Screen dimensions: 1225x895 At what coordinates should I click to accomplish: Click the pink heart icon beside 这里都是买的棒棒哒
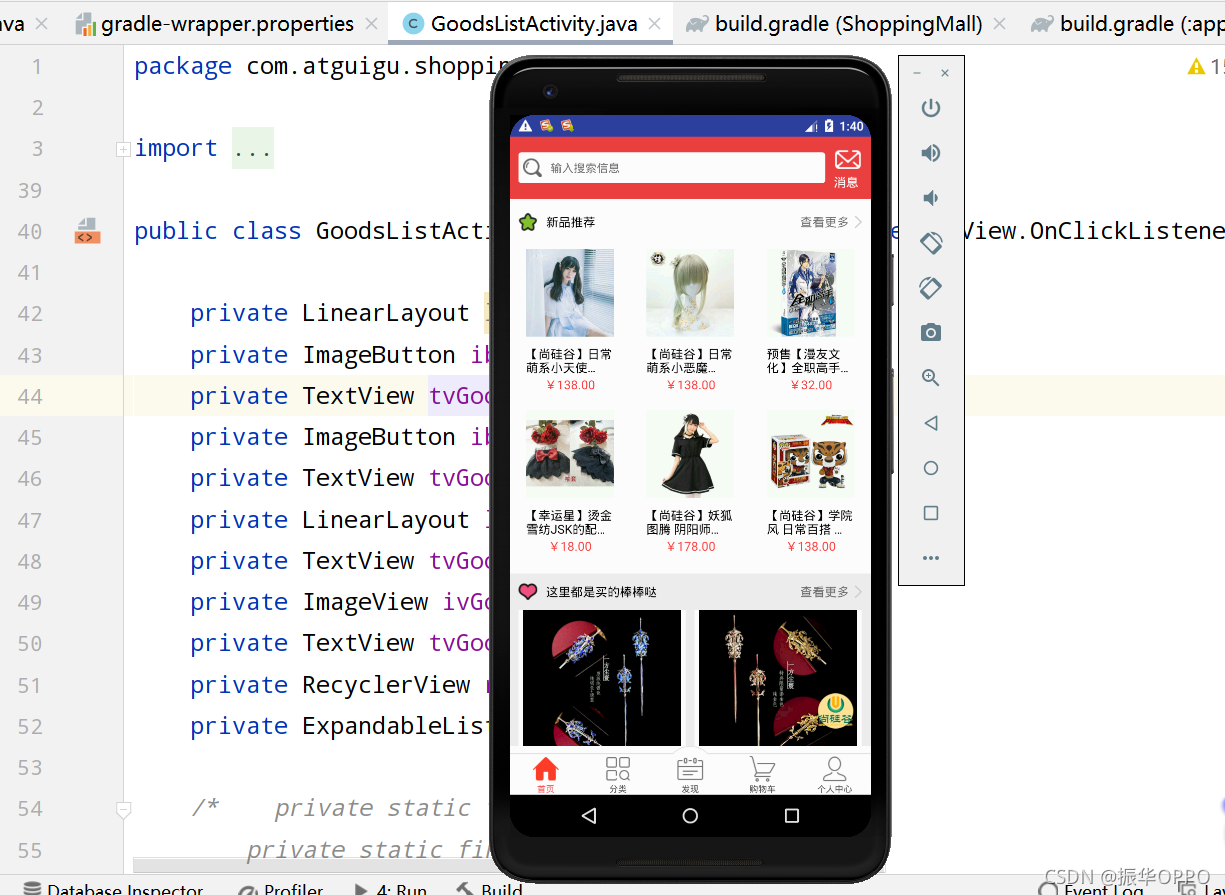[x=528, y=592]
